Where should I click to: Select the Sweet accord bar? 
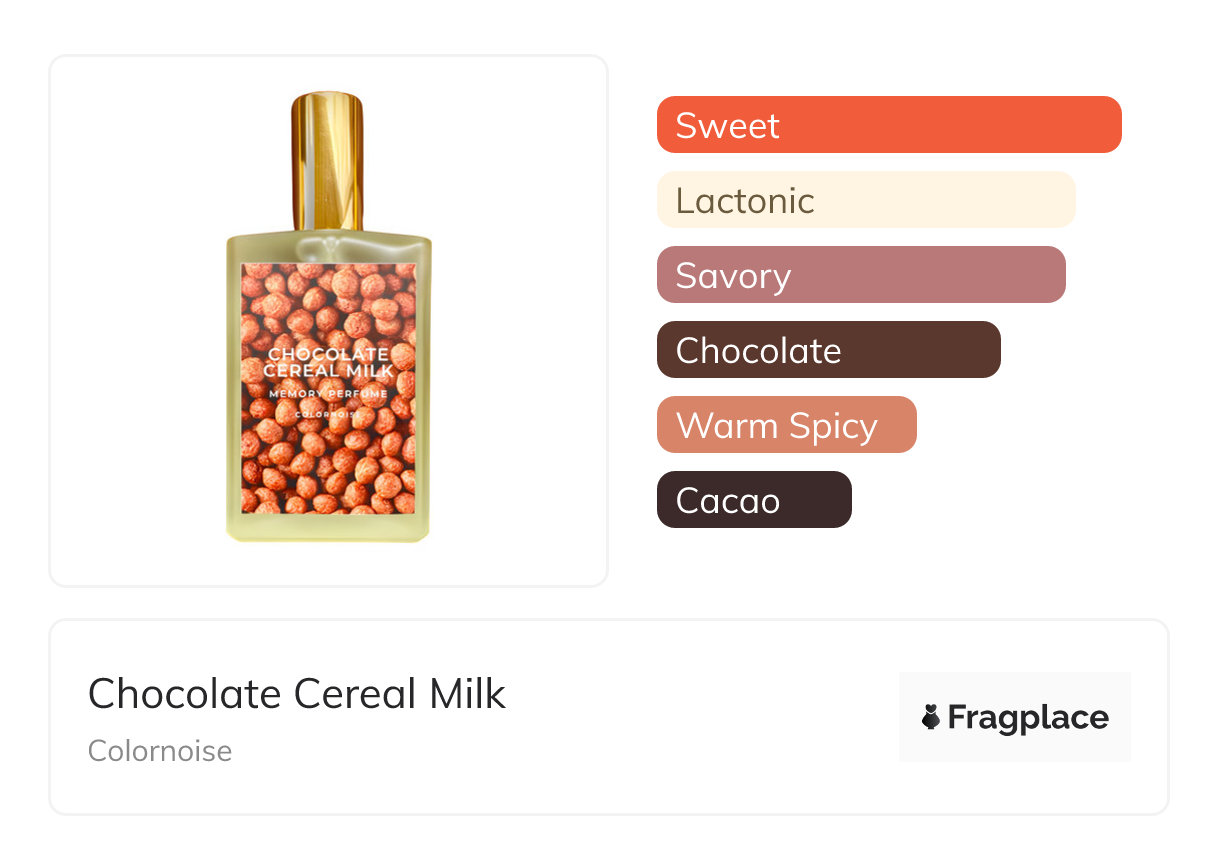[x=888, y=125]
